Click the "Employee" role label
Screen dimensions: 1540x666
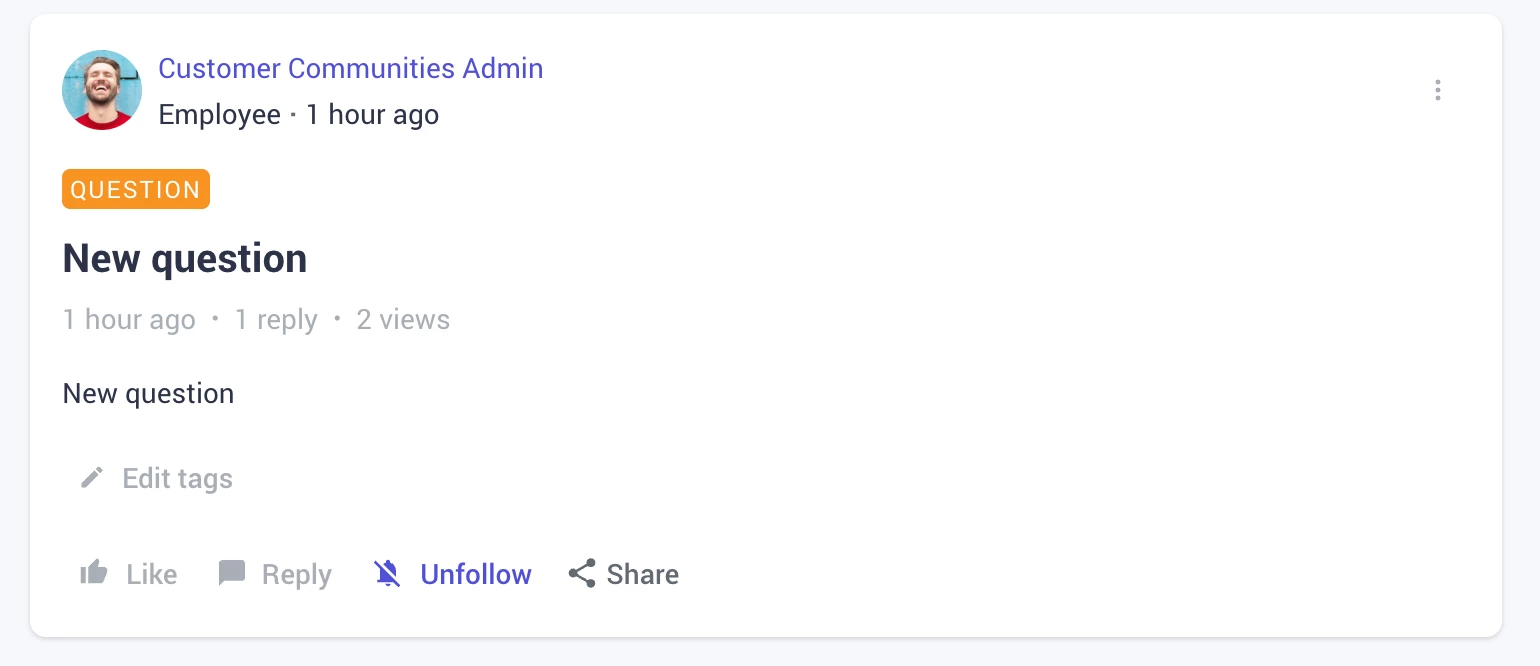click(220, 115)
